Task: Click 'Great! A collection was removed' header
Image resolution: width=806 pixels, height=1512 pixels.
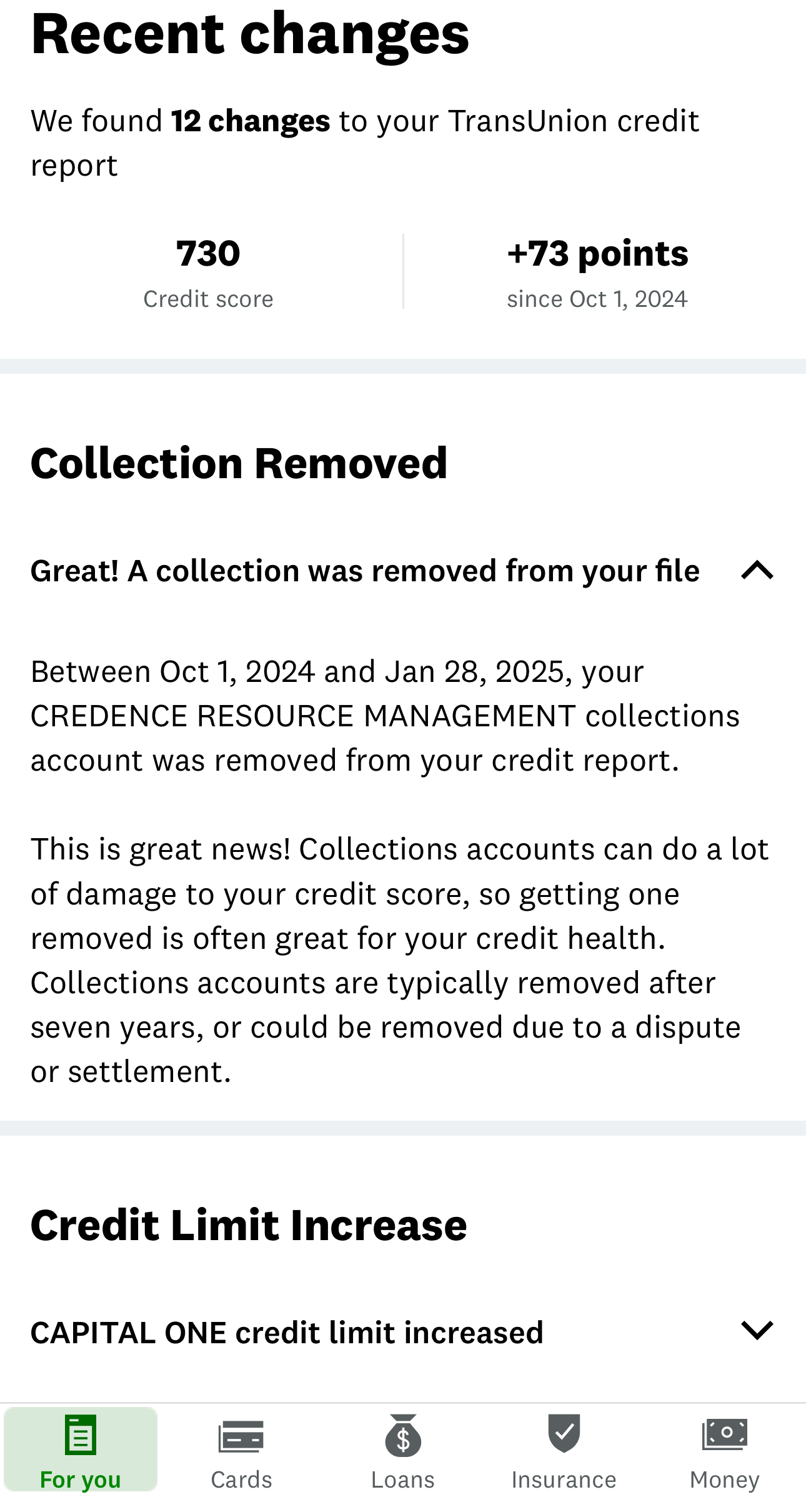Action: pyautogui.click(x=365, y=571)
